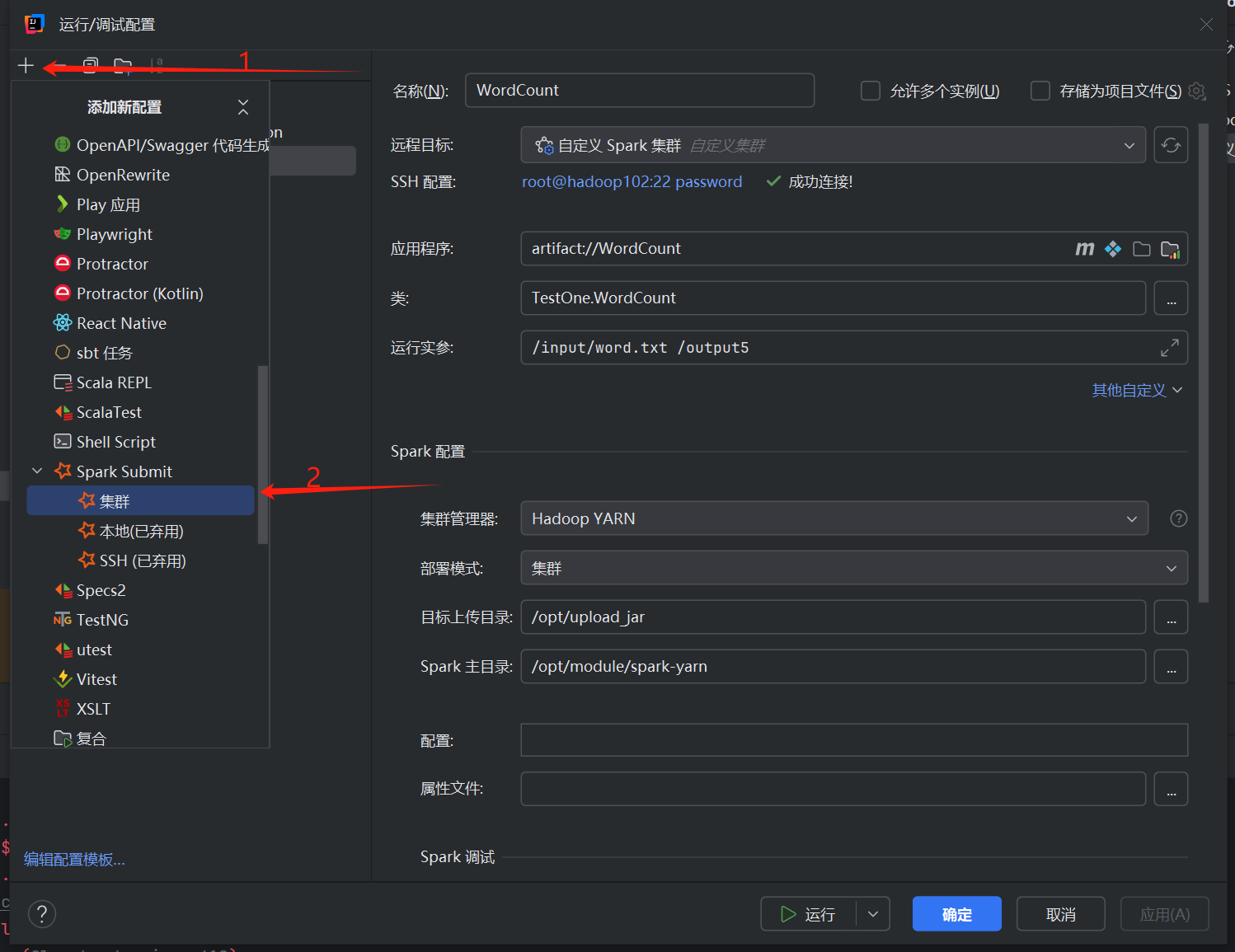Select the ScalaTest configuration type

108,411
